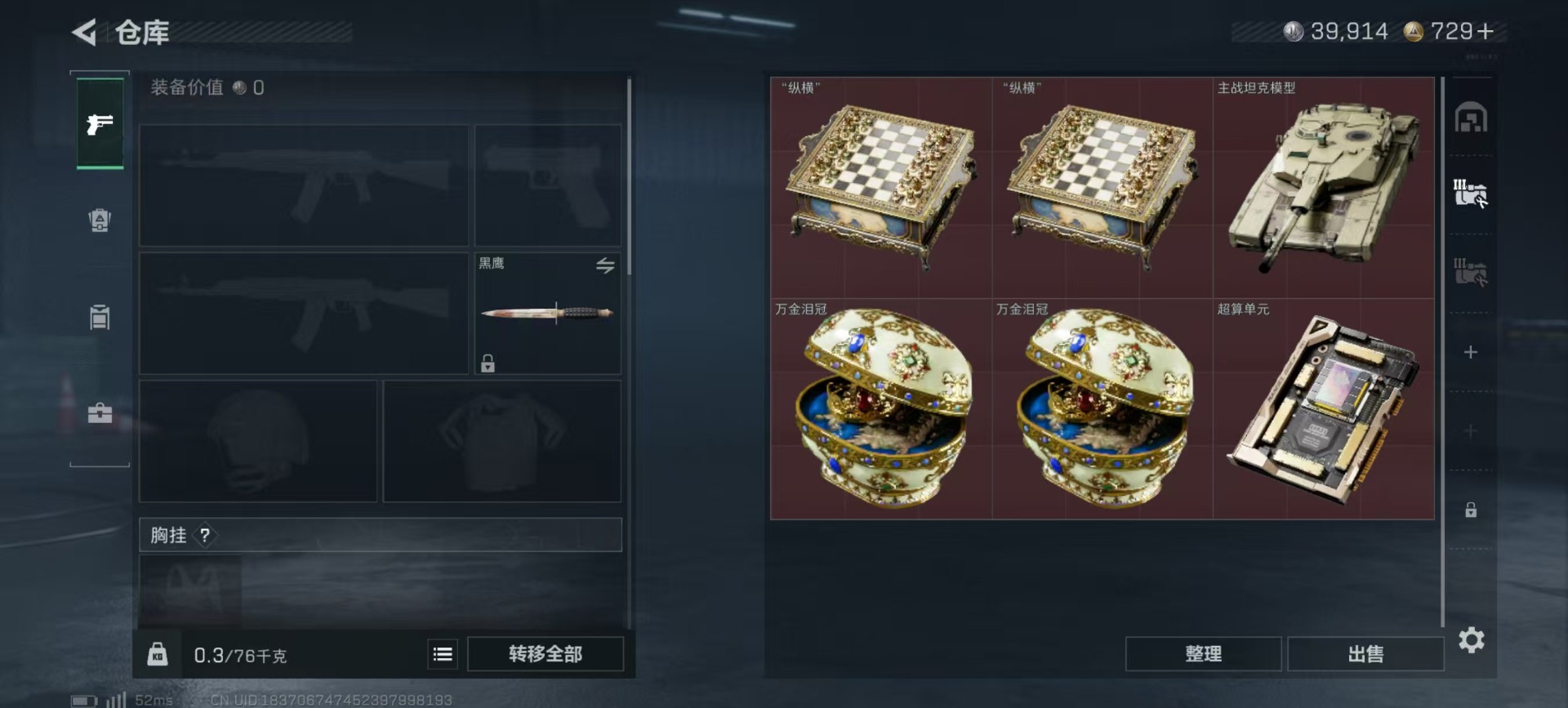The height and width of the screenshot is (708, 1568).
Task: Add currency with the plus beside 729
Action: 1486,31
